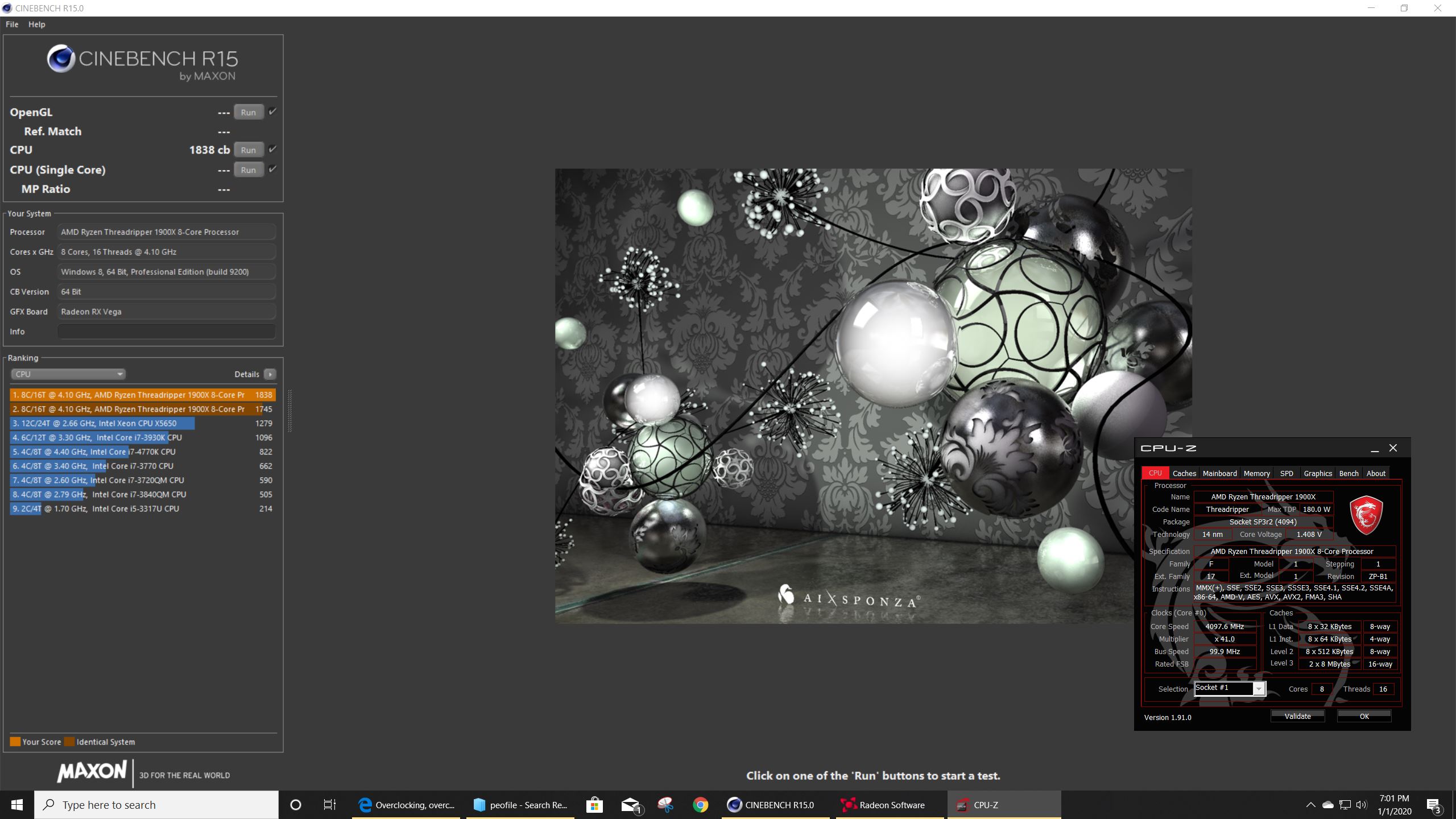Click the rendered benchmark scene image
This screenshot has width=1456, height=819.
click(x=873, y=396)
